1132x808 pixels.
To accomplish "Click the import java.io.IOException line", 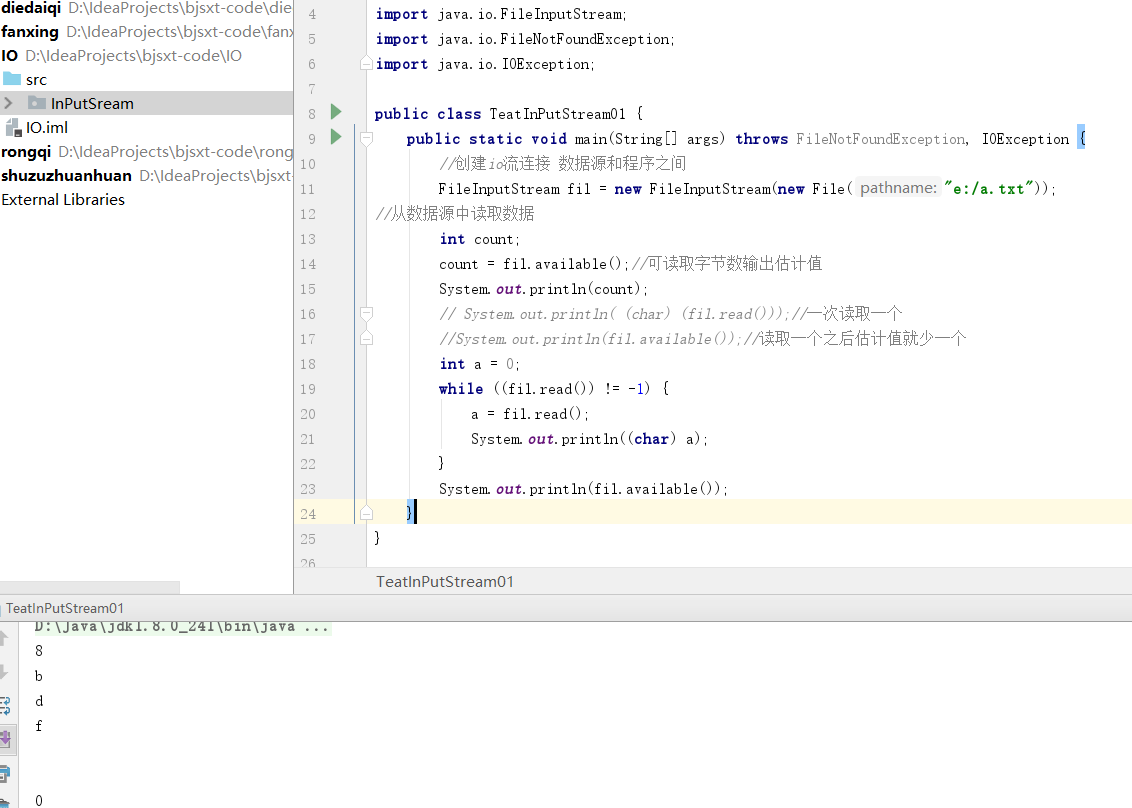I will click(485, 64).
